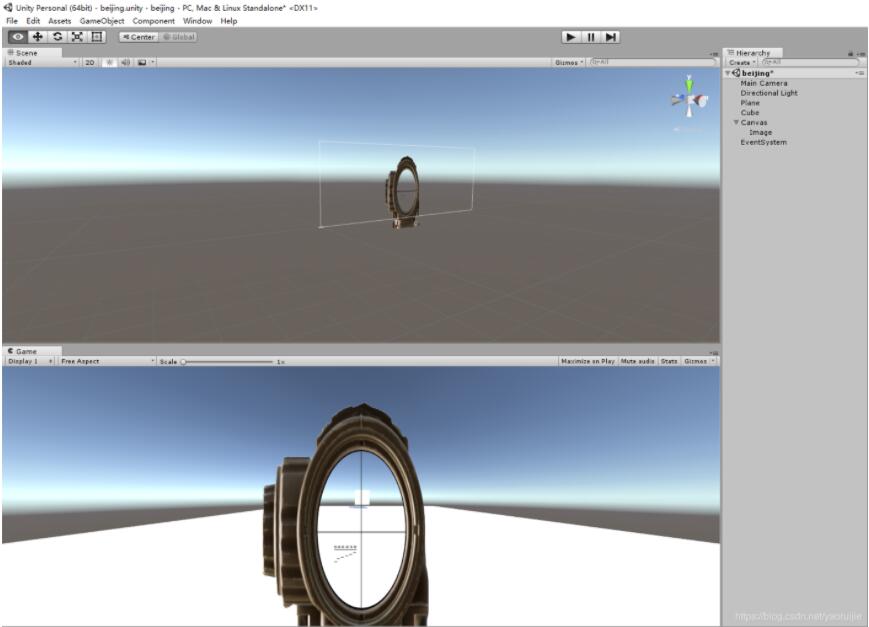Click the Pause button in toolbar
Viewport: 869px width, 627px height.
591,37
